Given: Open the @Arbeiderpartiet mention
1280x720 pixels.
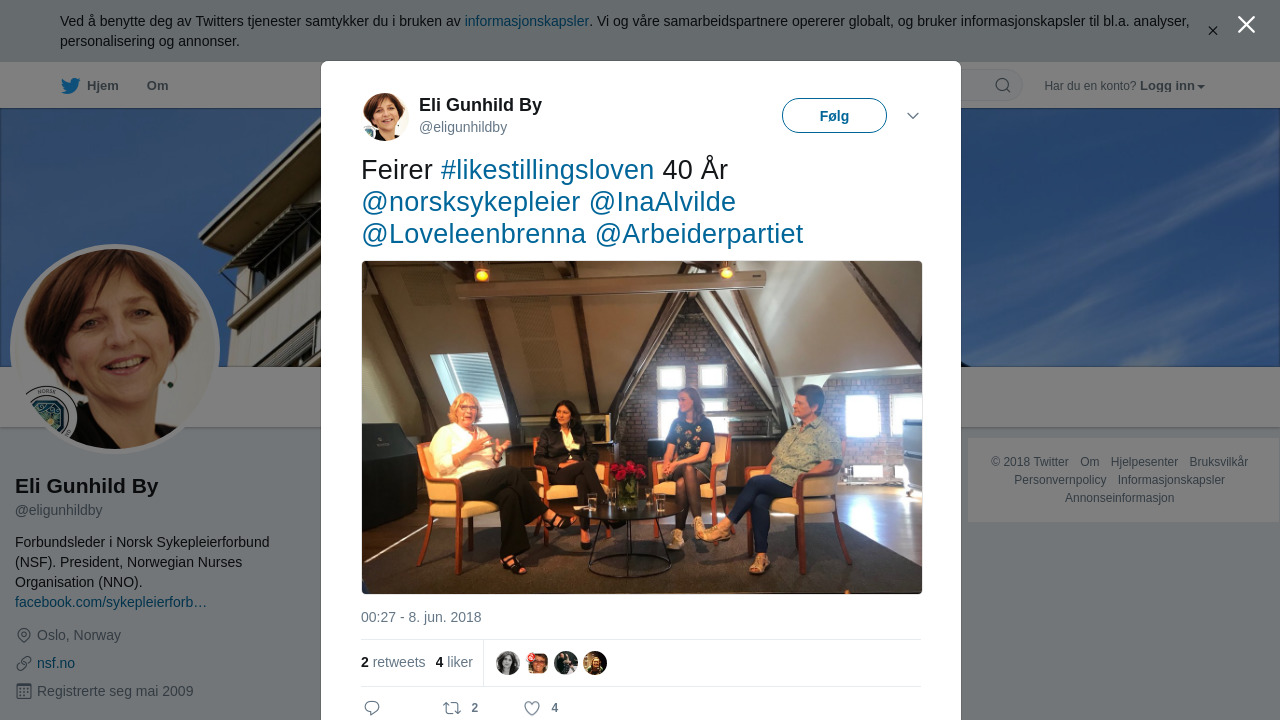Looking at the screenshot, I should 699,234.
